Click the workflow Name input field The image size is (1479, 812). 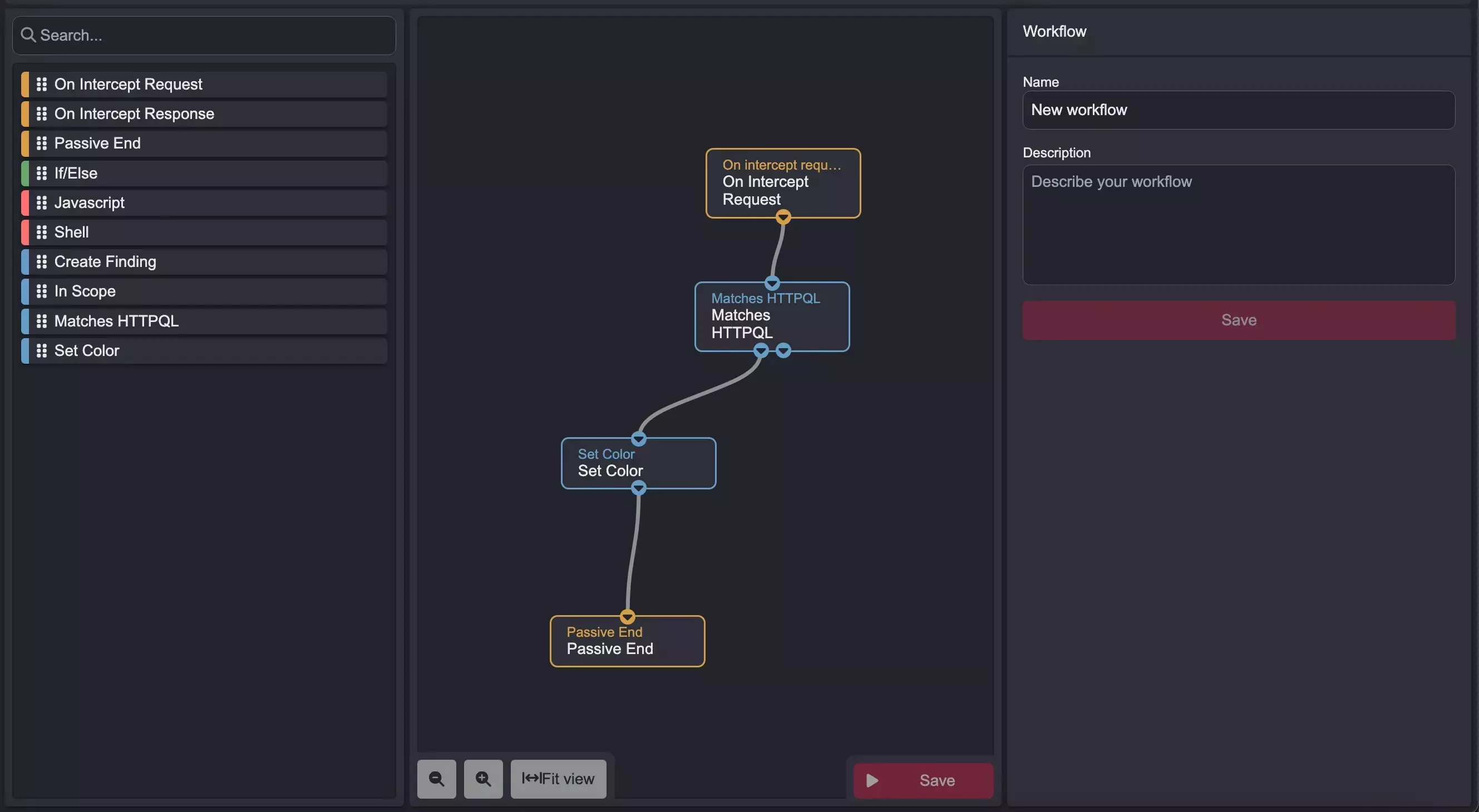point(1239,110)
